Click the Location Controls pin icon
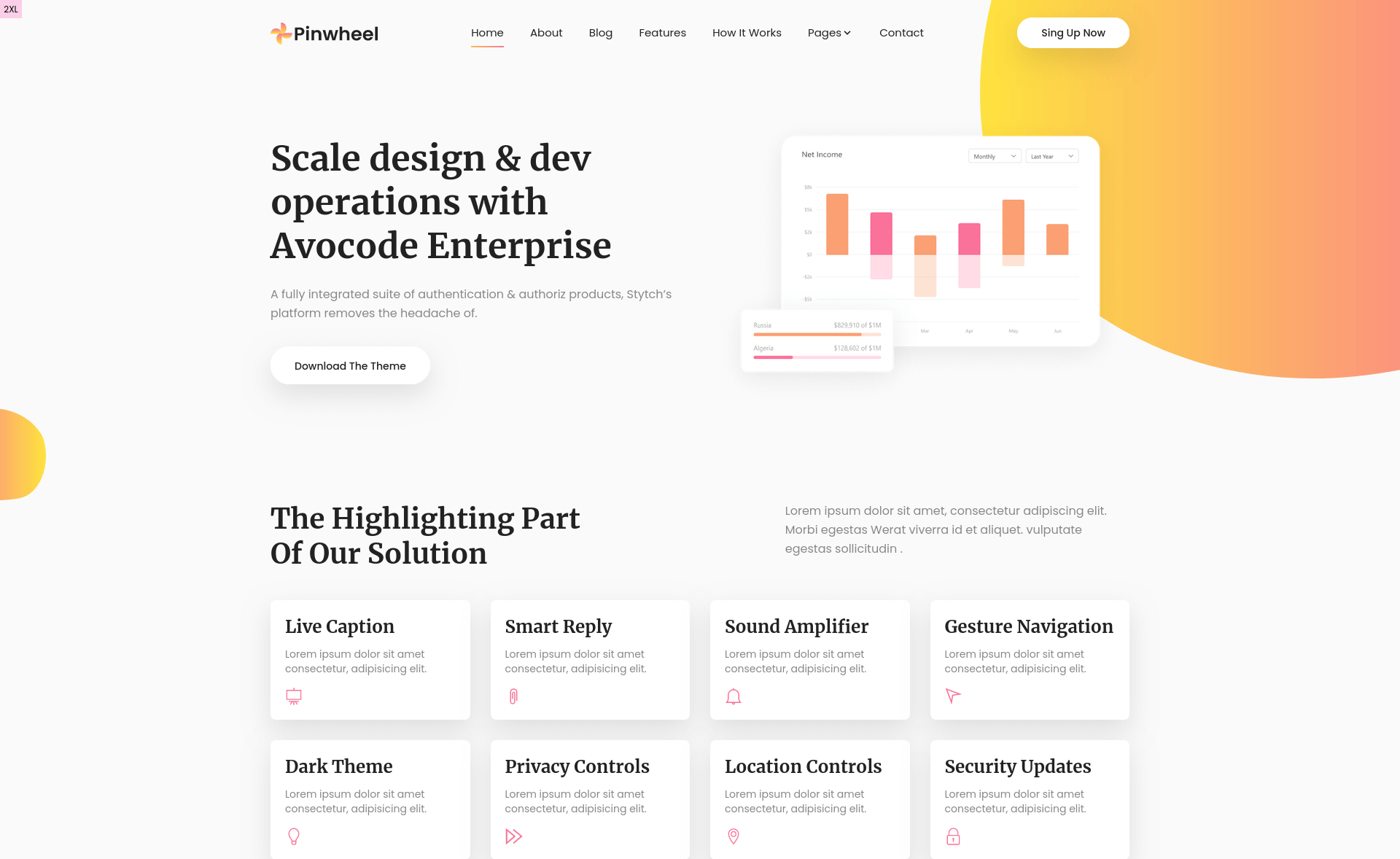The width and height of the screenshot is (1400, 859). click(733, 836)
